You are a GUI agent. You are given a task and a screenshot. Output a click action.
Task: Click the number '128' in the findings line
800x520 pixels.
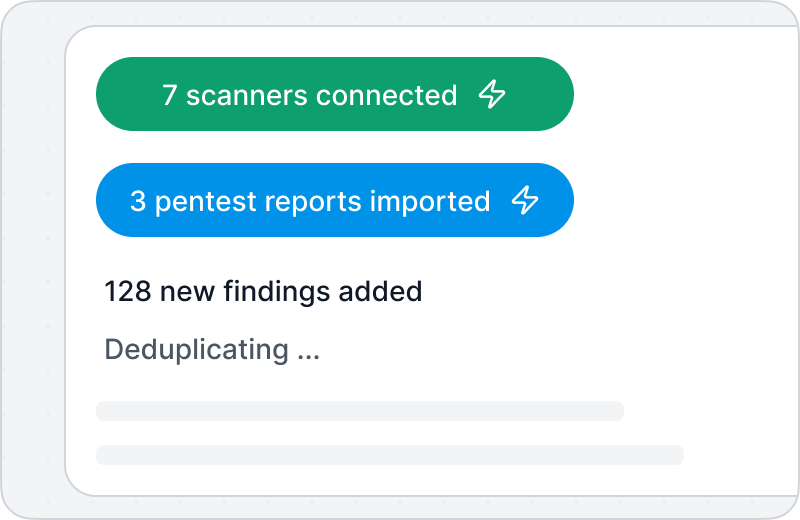pos(128,292)
